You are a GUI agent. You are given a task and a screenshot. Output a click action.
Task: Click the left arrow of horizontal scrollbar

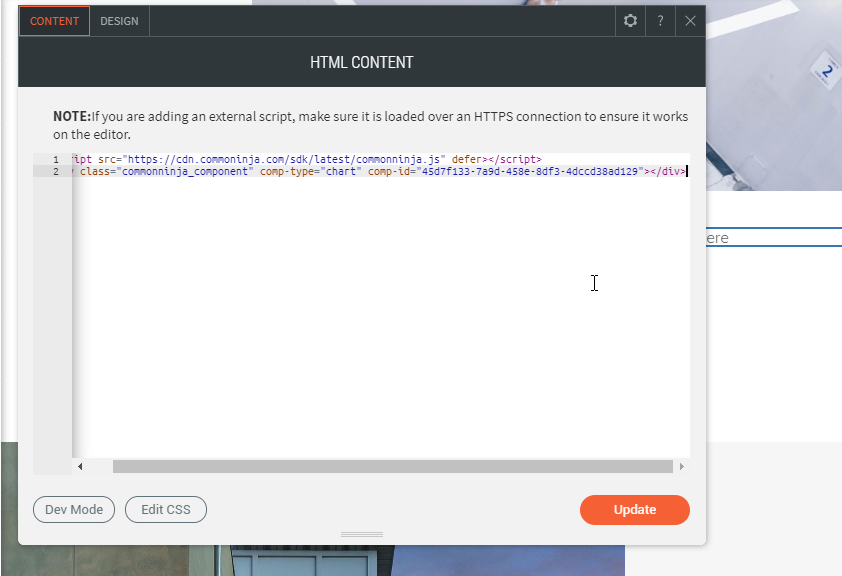(80, 466)
